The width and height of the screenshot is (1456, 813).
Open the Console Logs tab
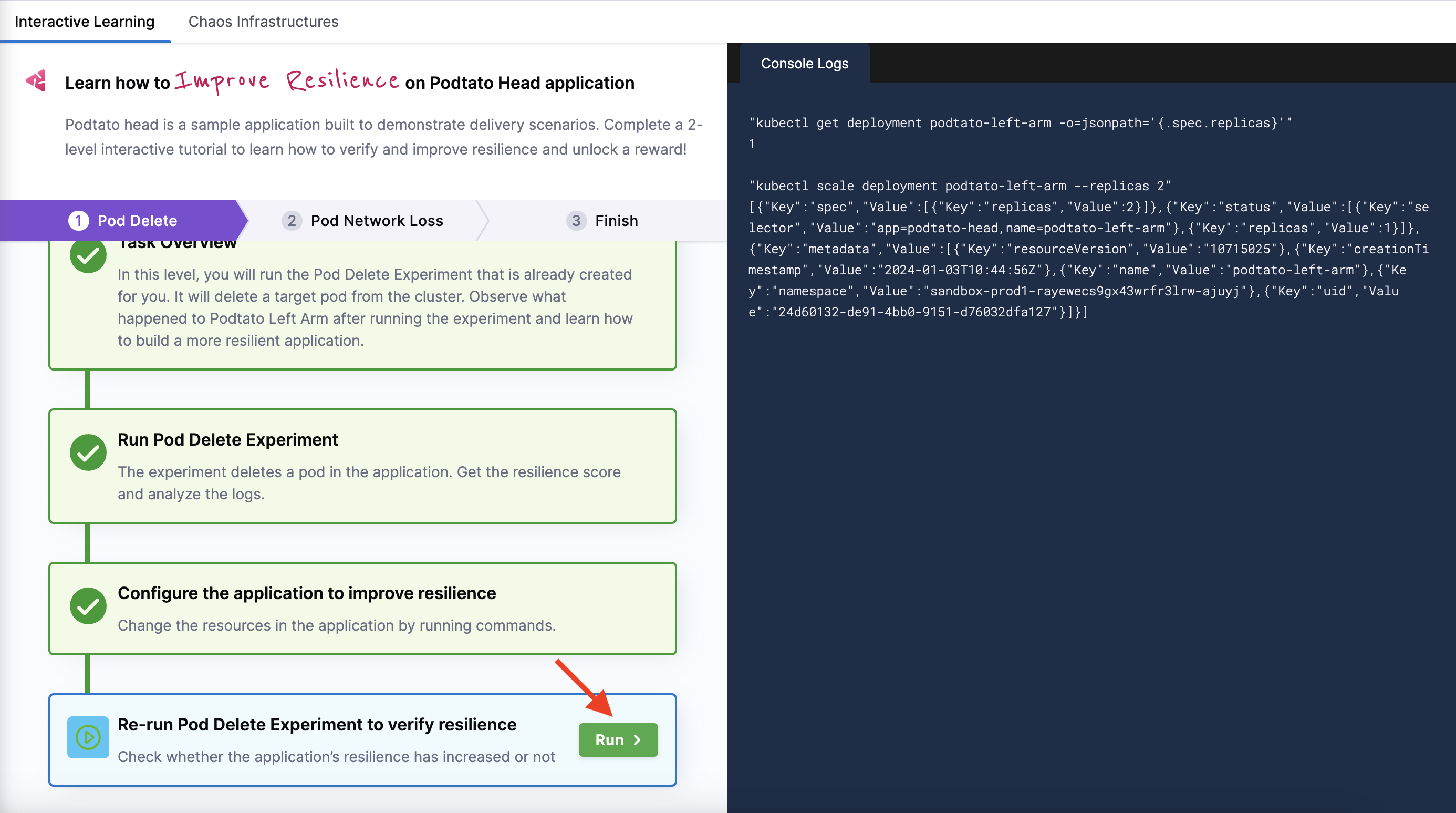(x=804, y=63)
